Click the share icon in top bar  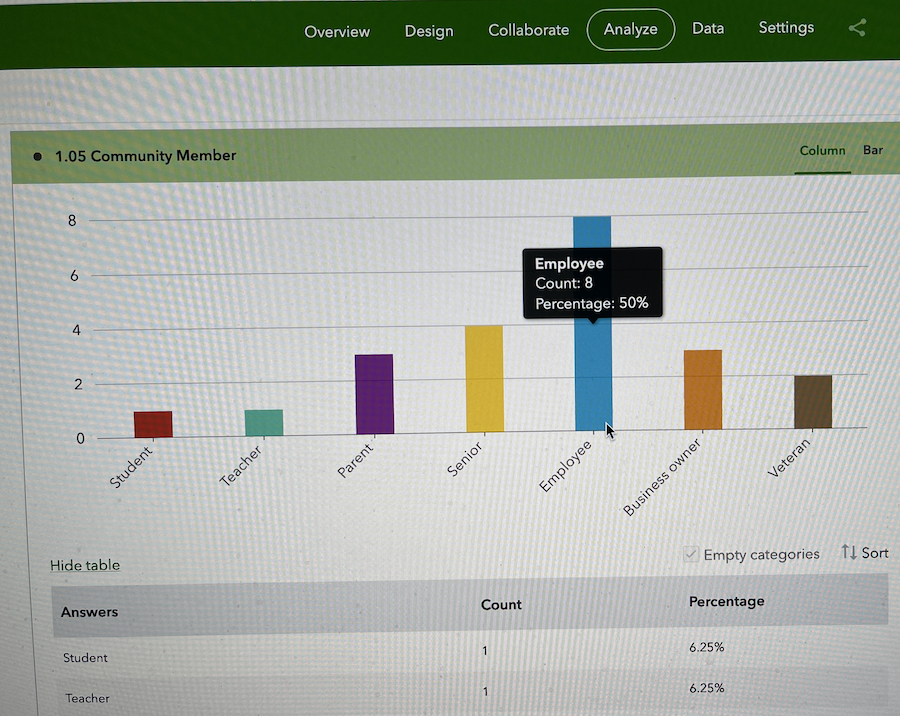point(857,28)
